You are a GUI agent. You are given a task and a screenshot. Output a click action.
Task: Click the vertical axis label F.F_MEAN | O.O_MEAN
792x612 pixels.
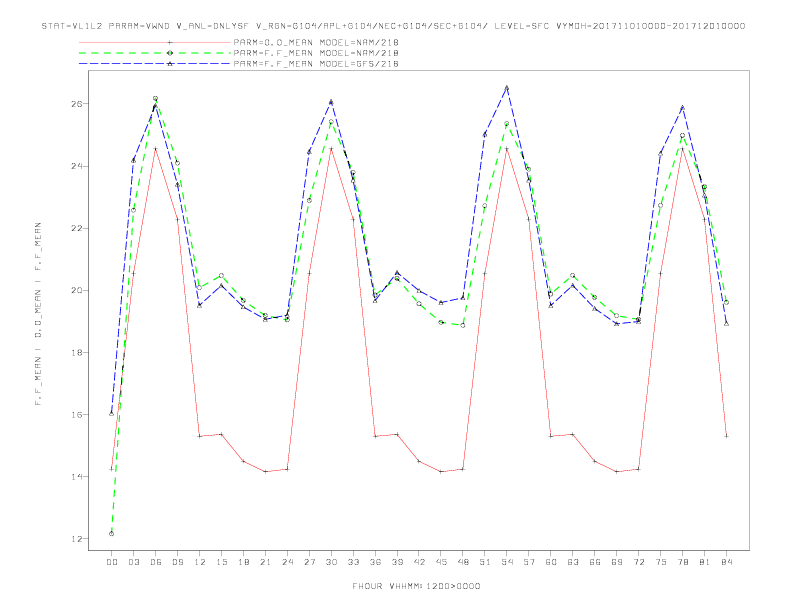(x=38, y=314)
